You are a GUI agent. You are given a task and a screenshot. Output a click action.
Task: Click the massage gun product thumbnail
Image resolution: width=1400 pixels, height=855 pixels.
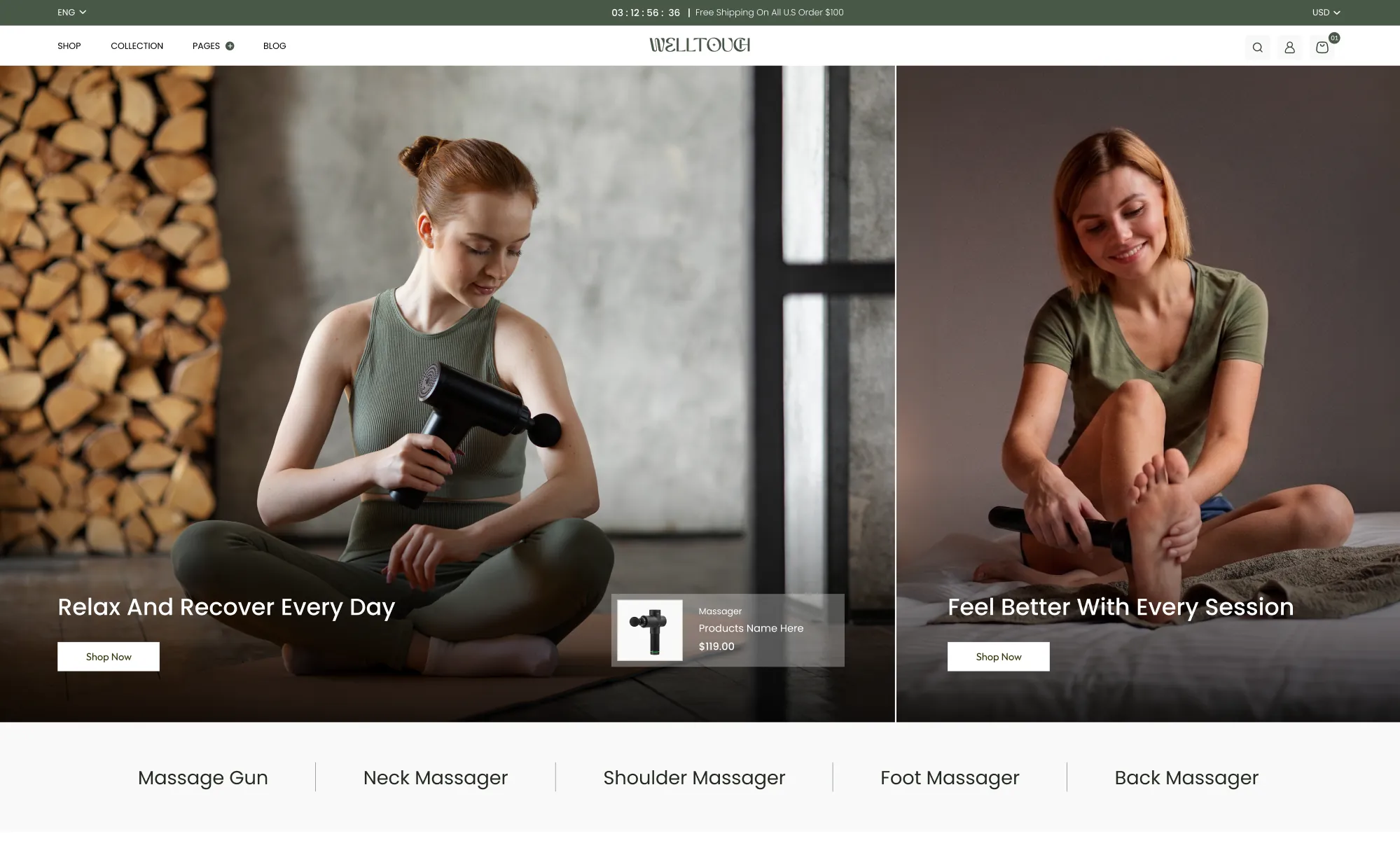(x=650, y=630)
